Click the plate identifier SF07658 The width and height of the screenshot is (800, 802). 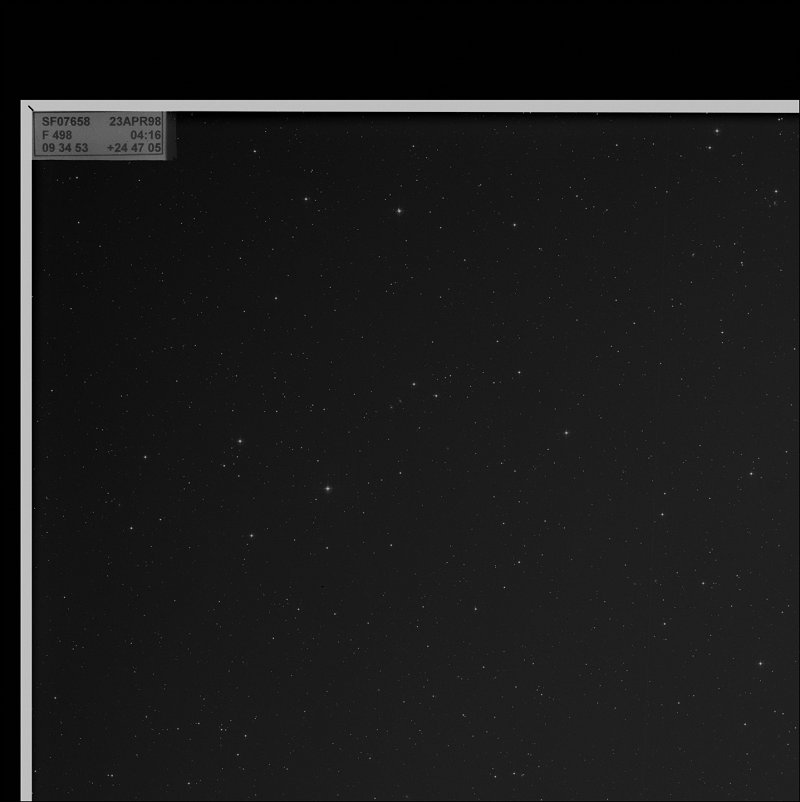(65, 120)
